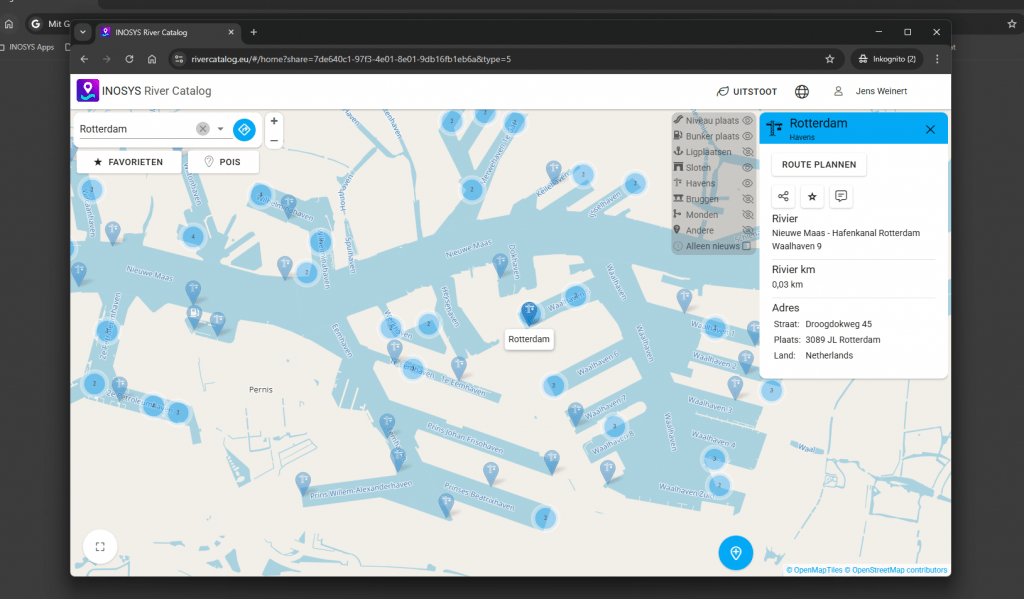
Task: Enter fullscreen map mode
Action: pyautogui.click(x=100, y=547)
